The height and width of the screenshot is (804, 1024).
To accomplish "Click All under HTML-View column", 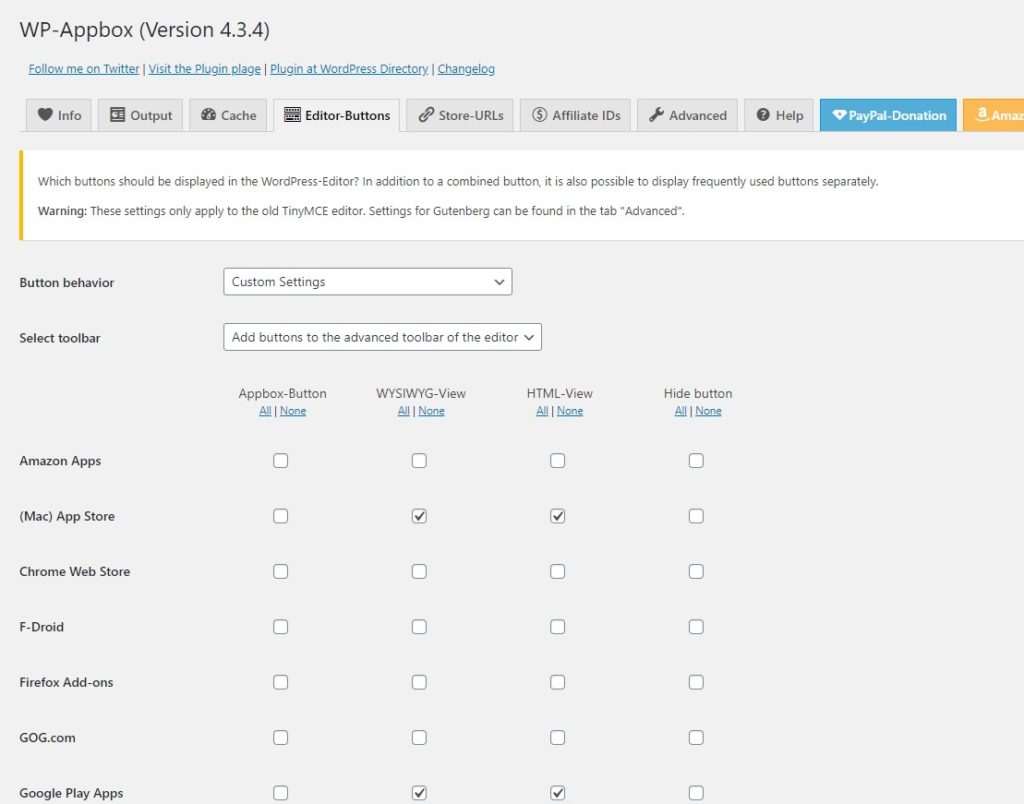I will point(542,411).
